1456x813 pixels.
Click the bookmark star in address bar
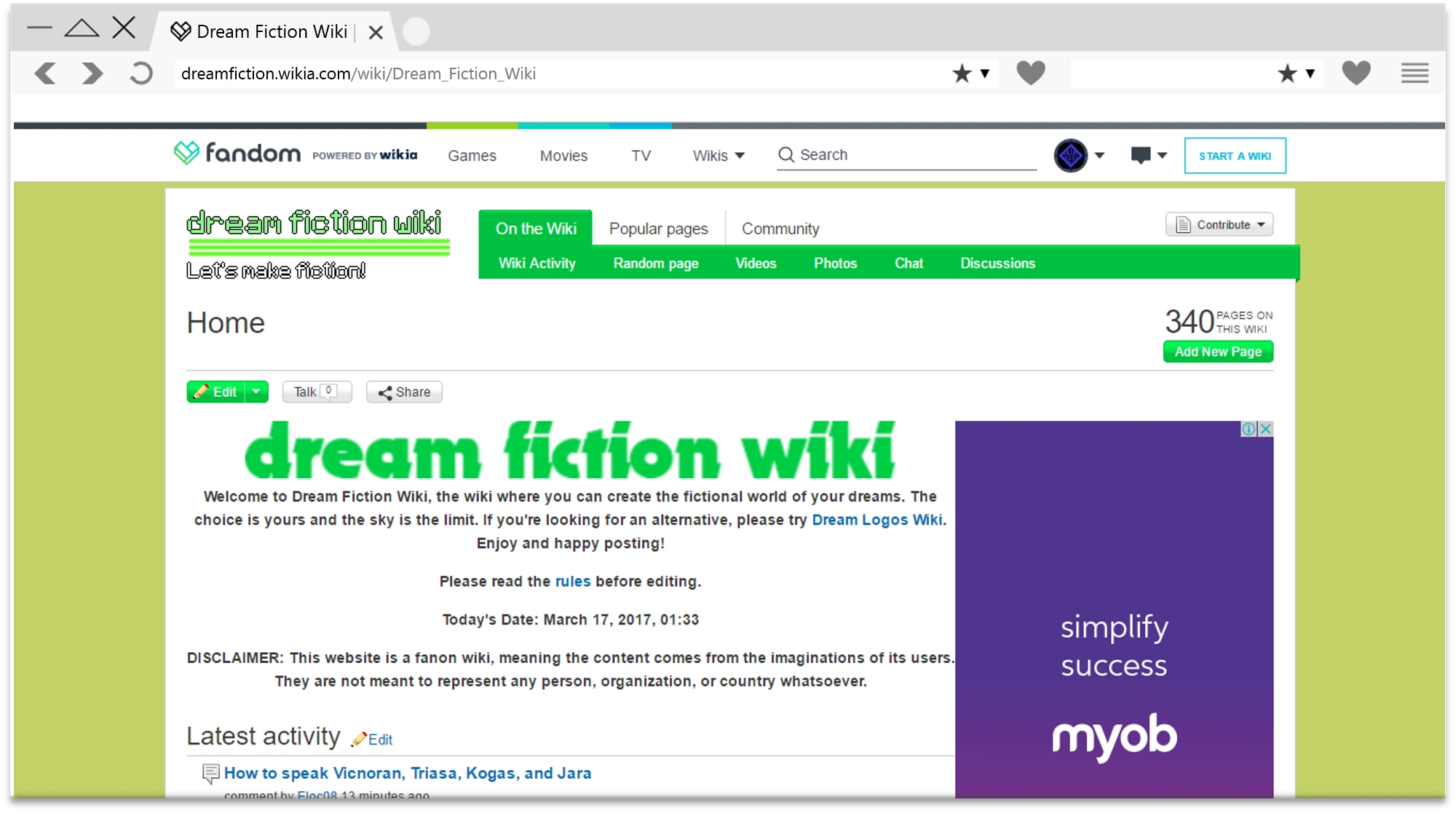pyautogui.click(x=962, y=74)
